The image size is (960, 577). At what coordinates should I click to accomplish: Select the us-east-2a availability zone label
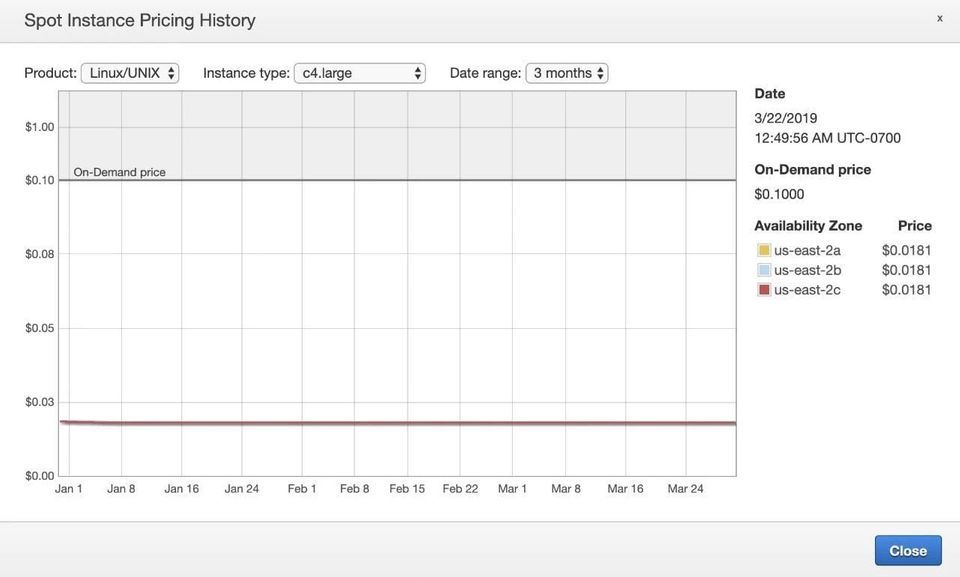(807, 250)
